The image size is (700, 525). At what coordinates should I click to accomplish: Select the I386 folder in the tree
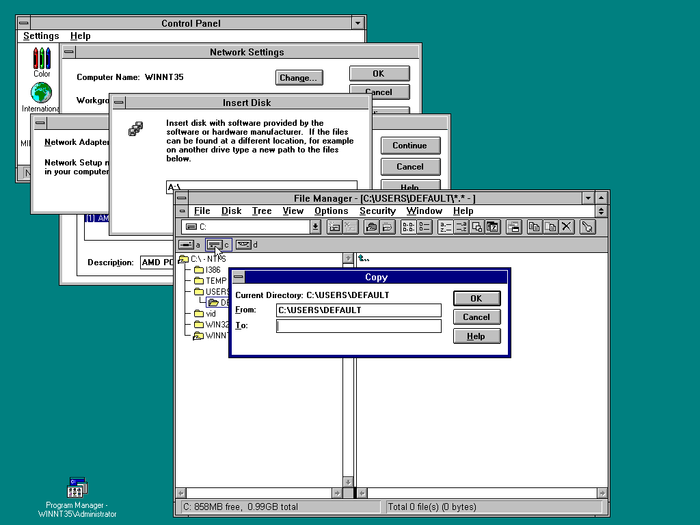[x=212, y=270]
